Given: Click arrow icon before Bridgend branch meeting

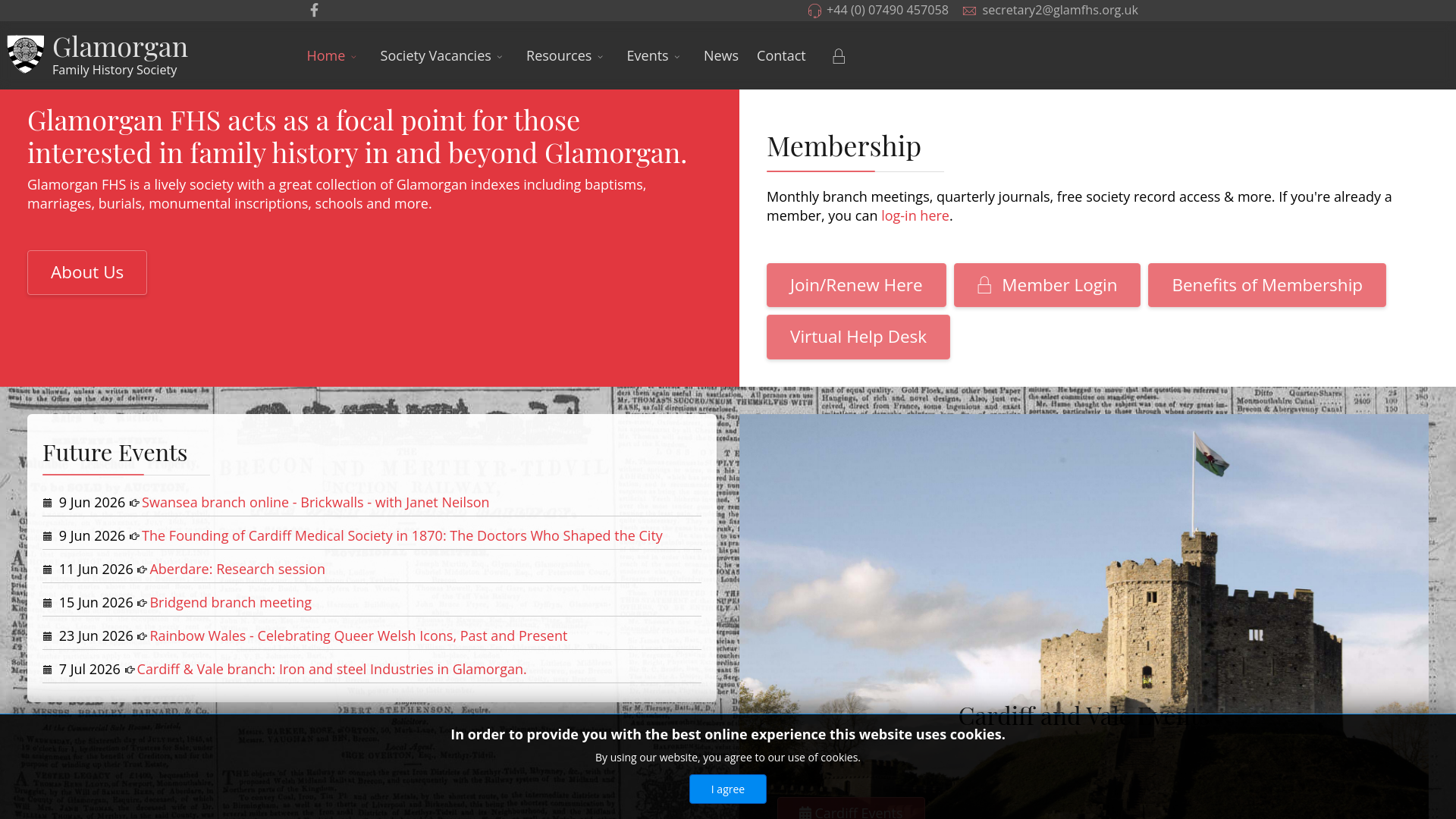Looking at the screenshot, I should pos(142,603).
